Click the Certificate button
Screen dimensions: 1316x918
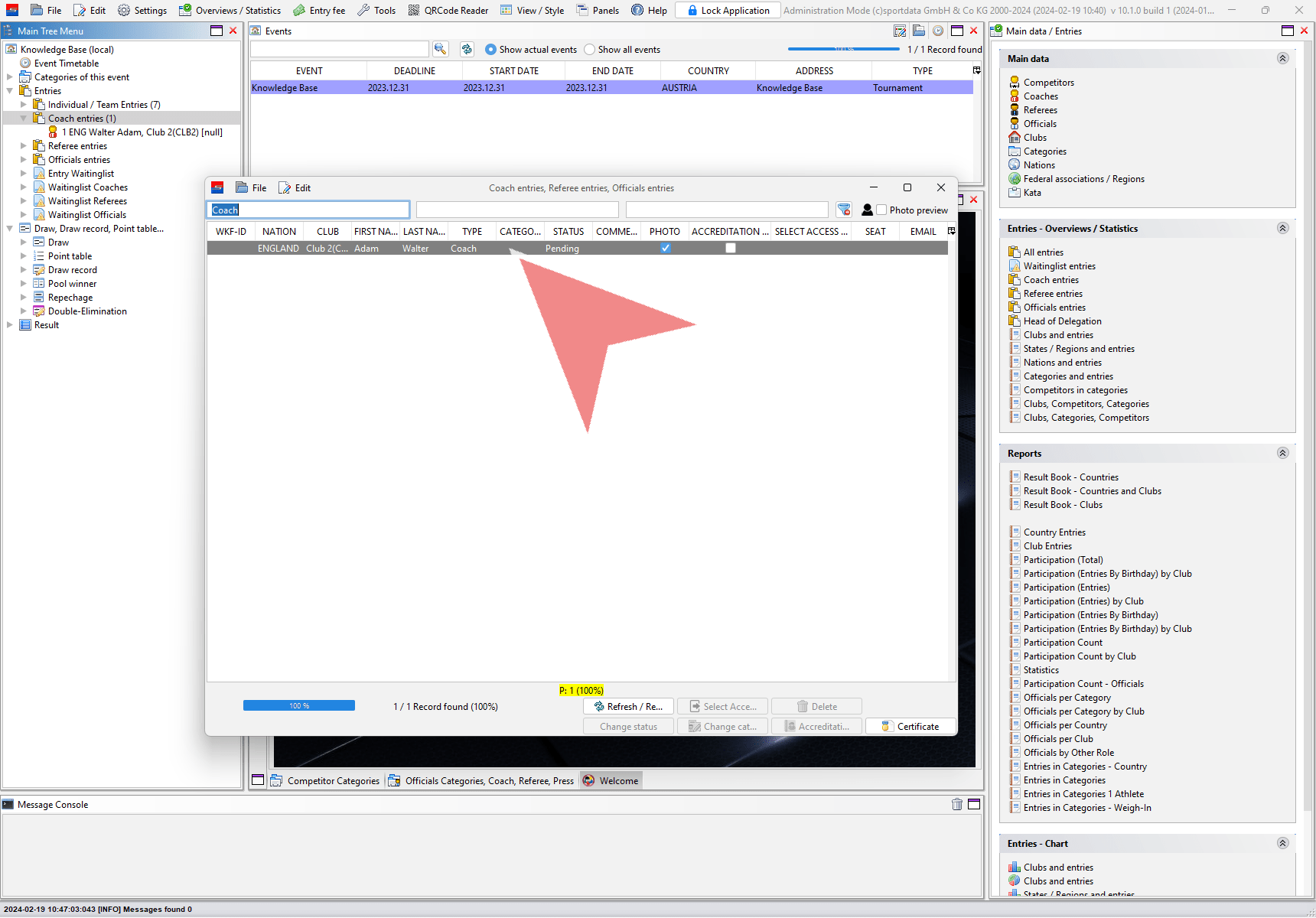coord(910,726)
